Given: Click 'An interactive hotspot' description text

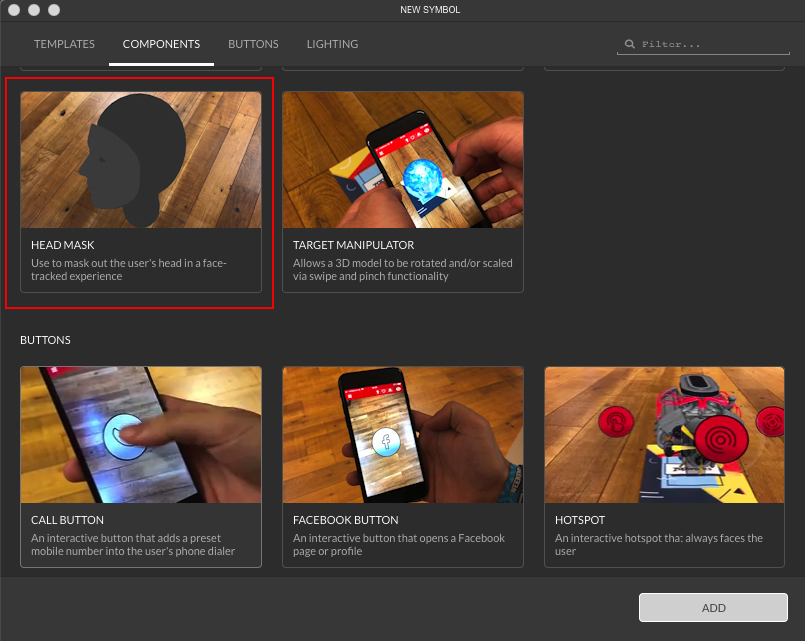Looking at the screenshot, I should [x=659, y=545].
